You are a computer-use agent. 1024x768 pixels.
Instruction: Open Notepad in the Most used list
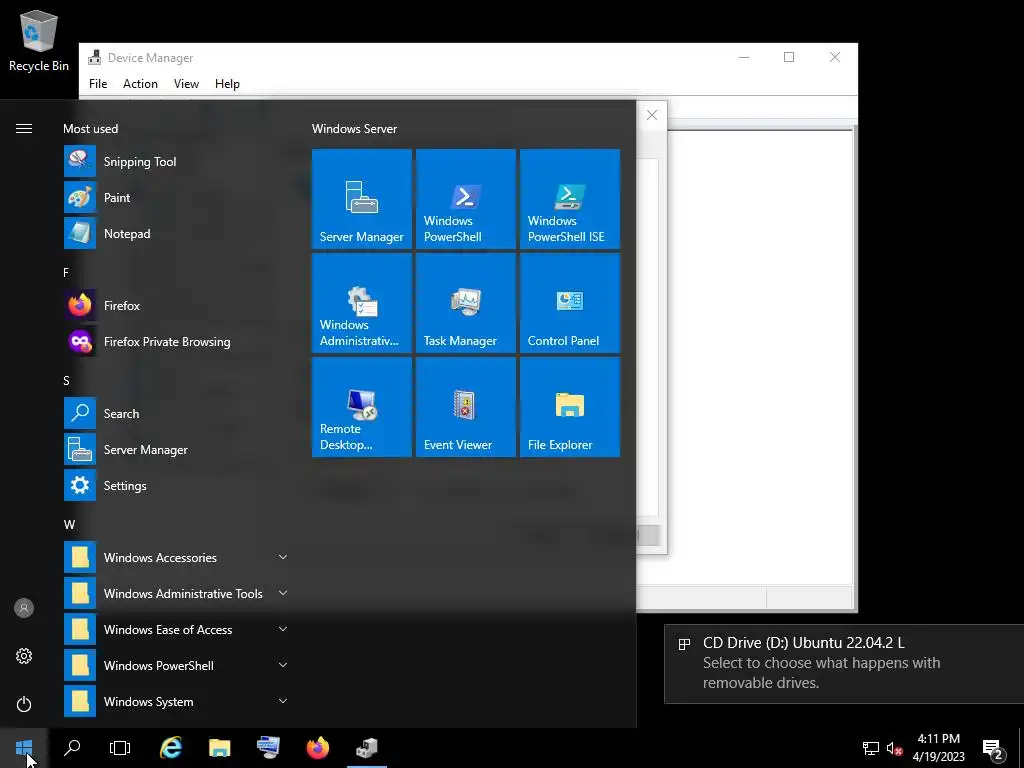pyautogui.click(x=176, y=234)
